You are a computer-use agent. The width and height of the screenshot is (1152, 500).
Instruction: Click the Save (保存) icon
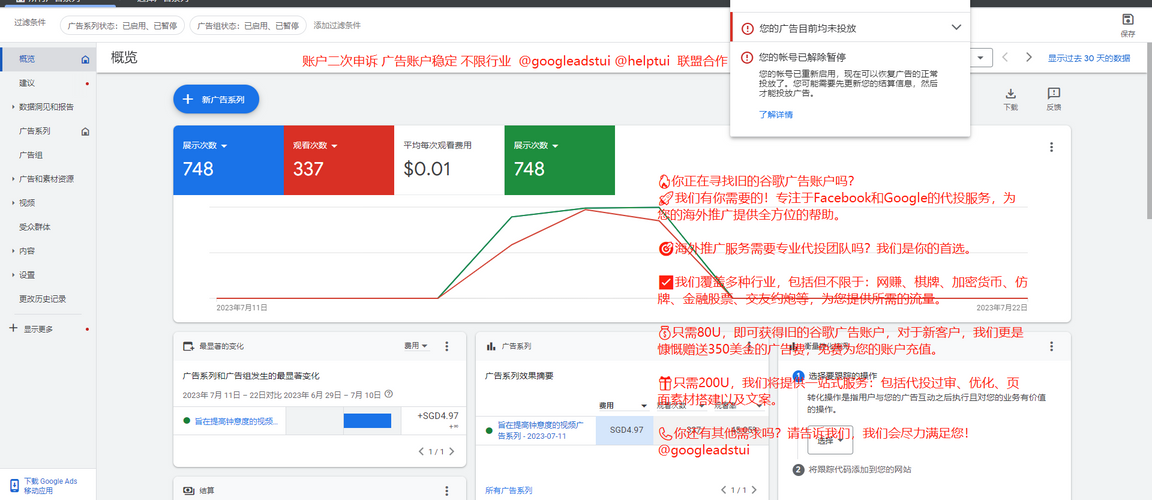(x=1128, y=20)
